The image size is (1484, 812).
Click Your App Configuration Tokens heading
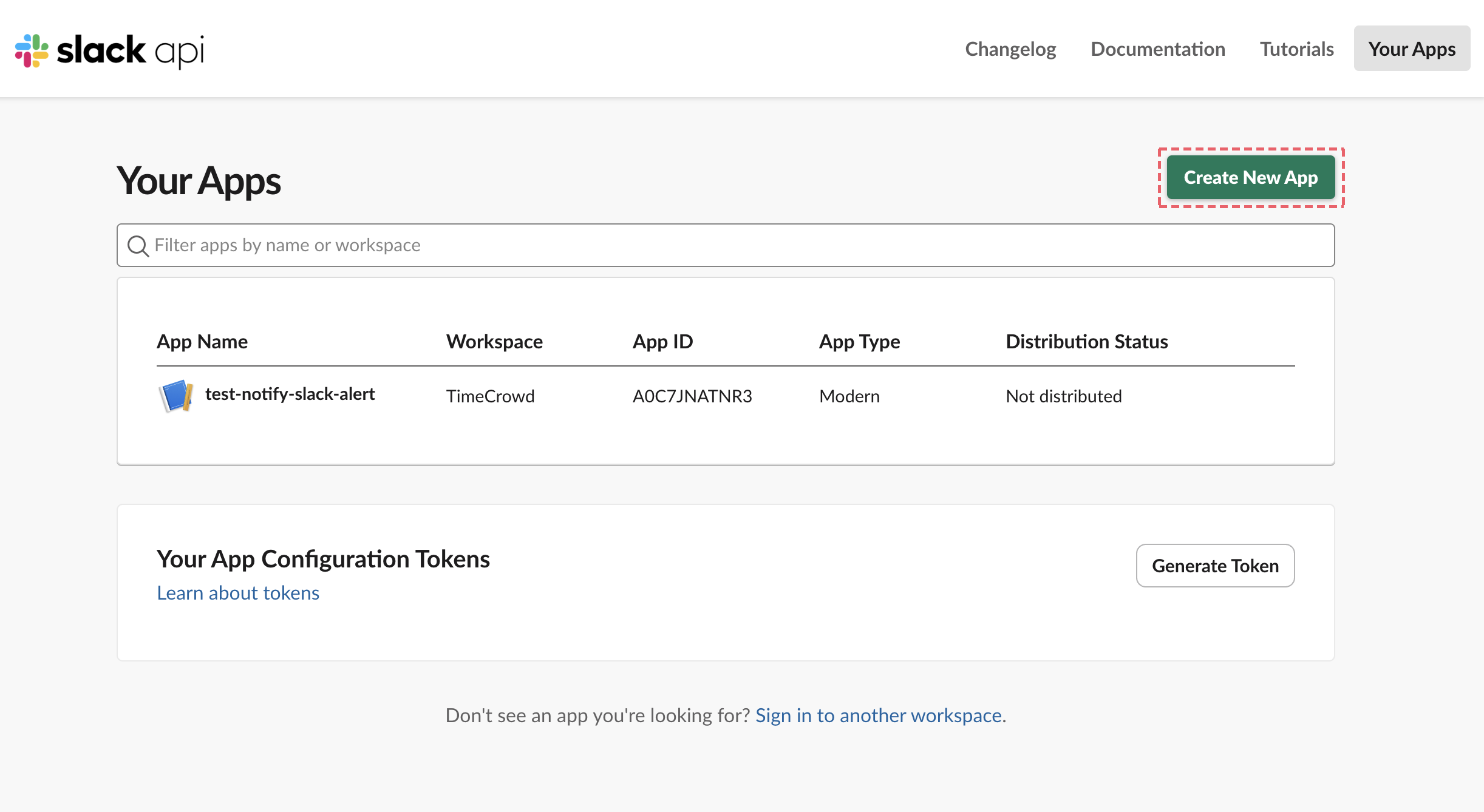click(323, 559)
